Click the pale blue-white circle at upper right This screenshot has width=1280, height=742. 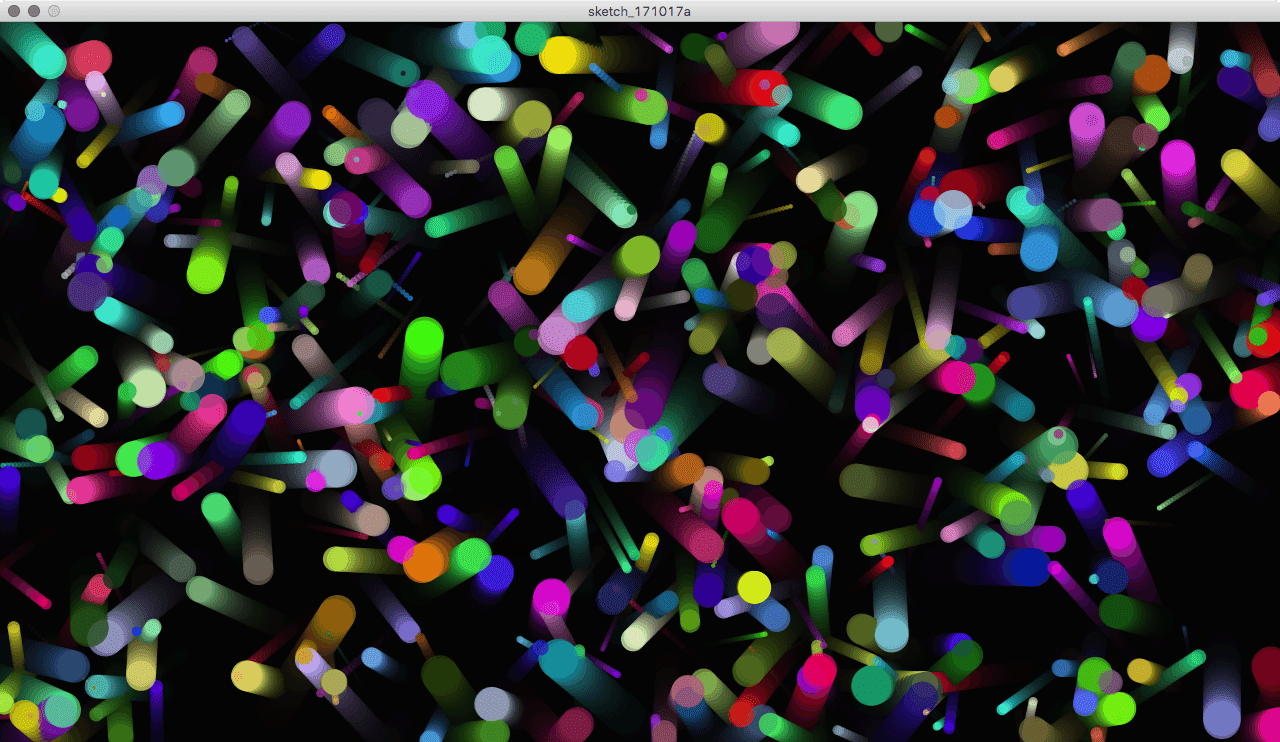pyautogui.click(x=953, y=210)
